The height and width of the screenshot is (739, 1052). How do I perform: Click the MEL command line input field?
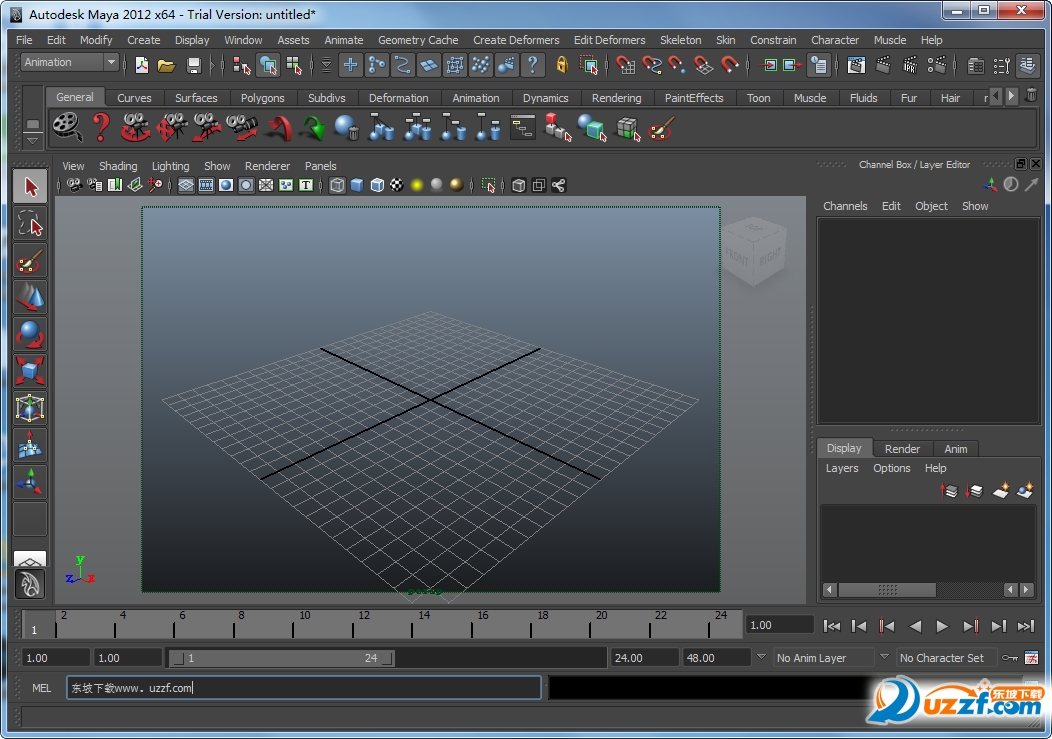(303, 688)
